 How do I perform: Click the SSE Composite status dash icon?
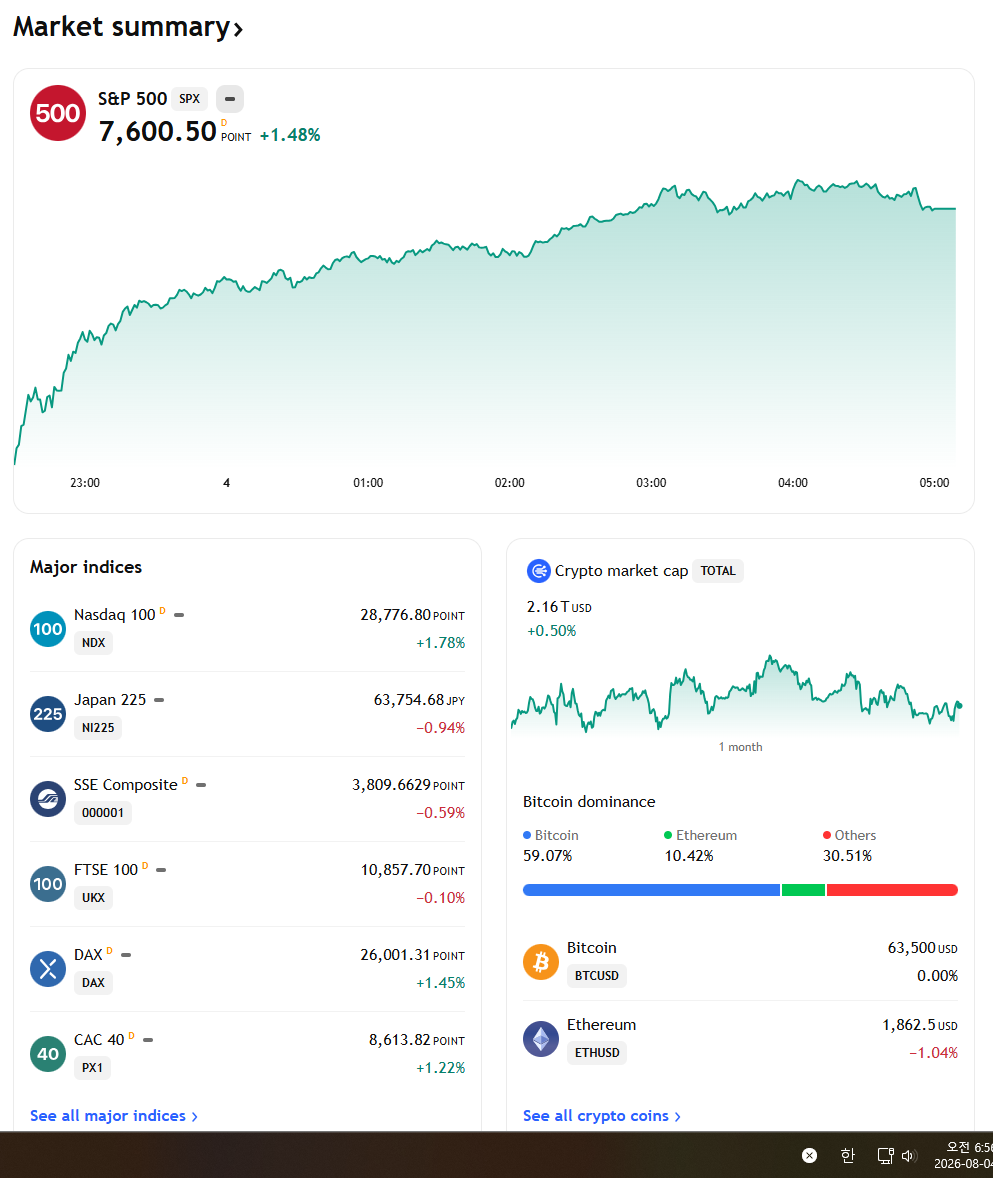point(201,785)
